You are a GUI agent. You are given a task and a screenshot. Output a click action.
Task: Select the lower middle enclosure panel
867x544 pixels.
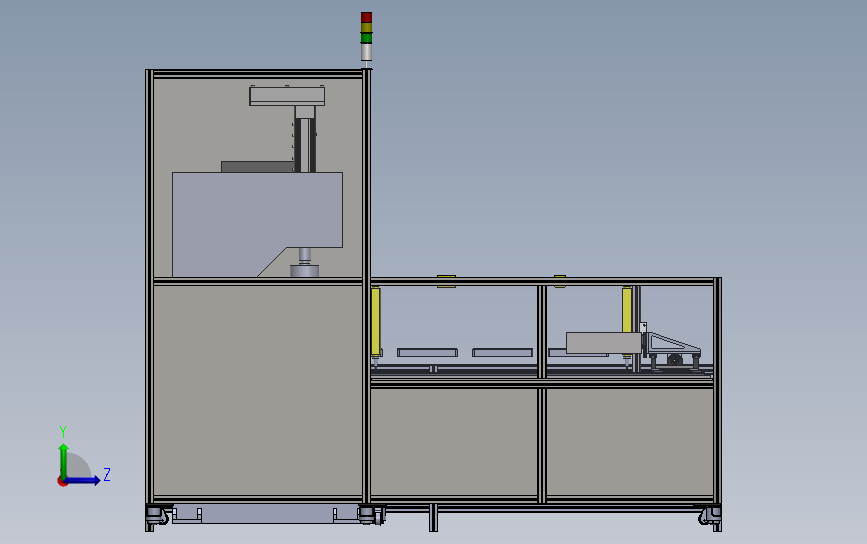coord(454,442)
